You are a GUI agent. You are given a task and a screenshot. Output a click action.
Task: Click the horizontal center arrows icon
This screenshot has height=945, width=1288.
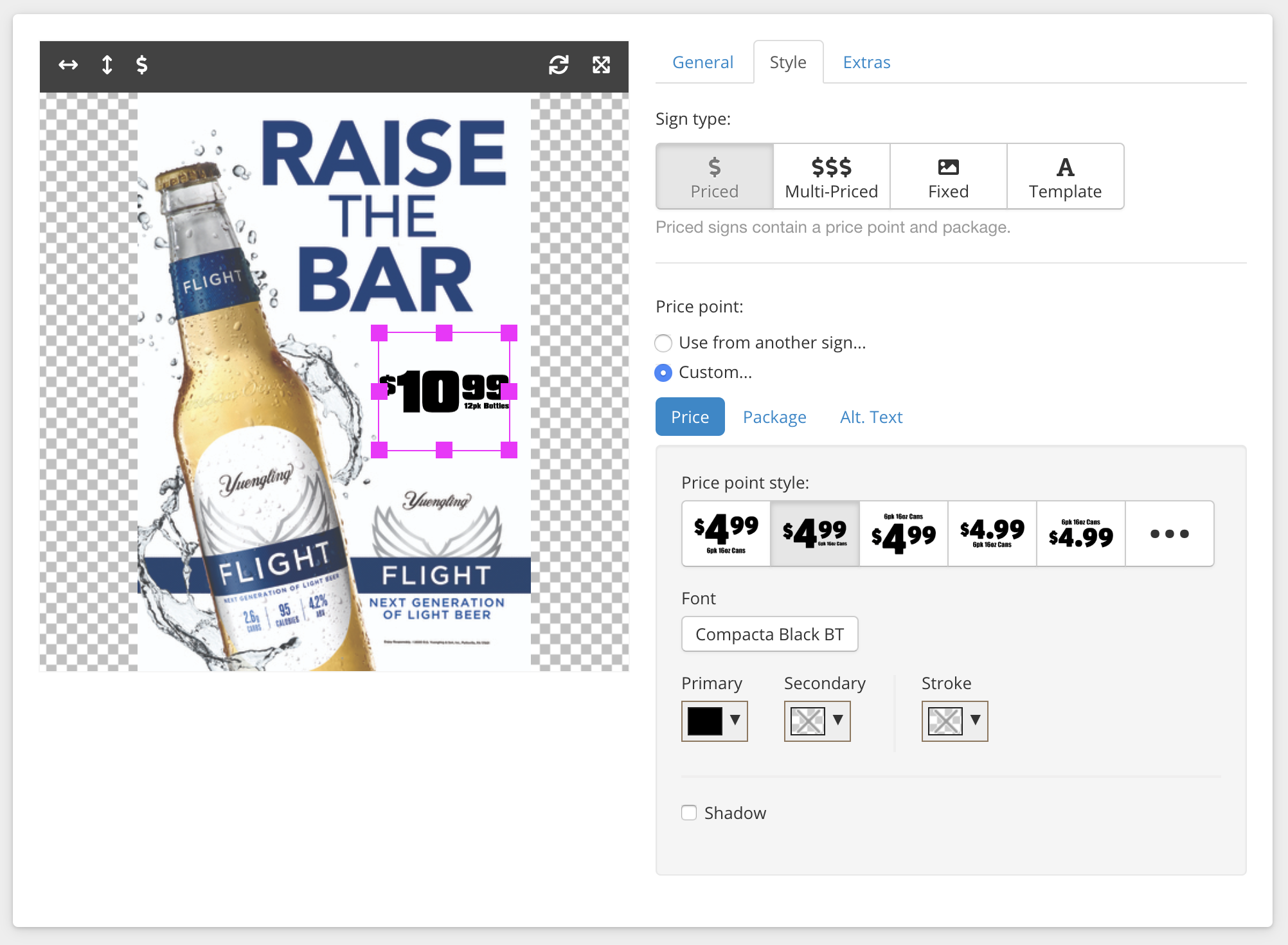click(x=68, y=64)
